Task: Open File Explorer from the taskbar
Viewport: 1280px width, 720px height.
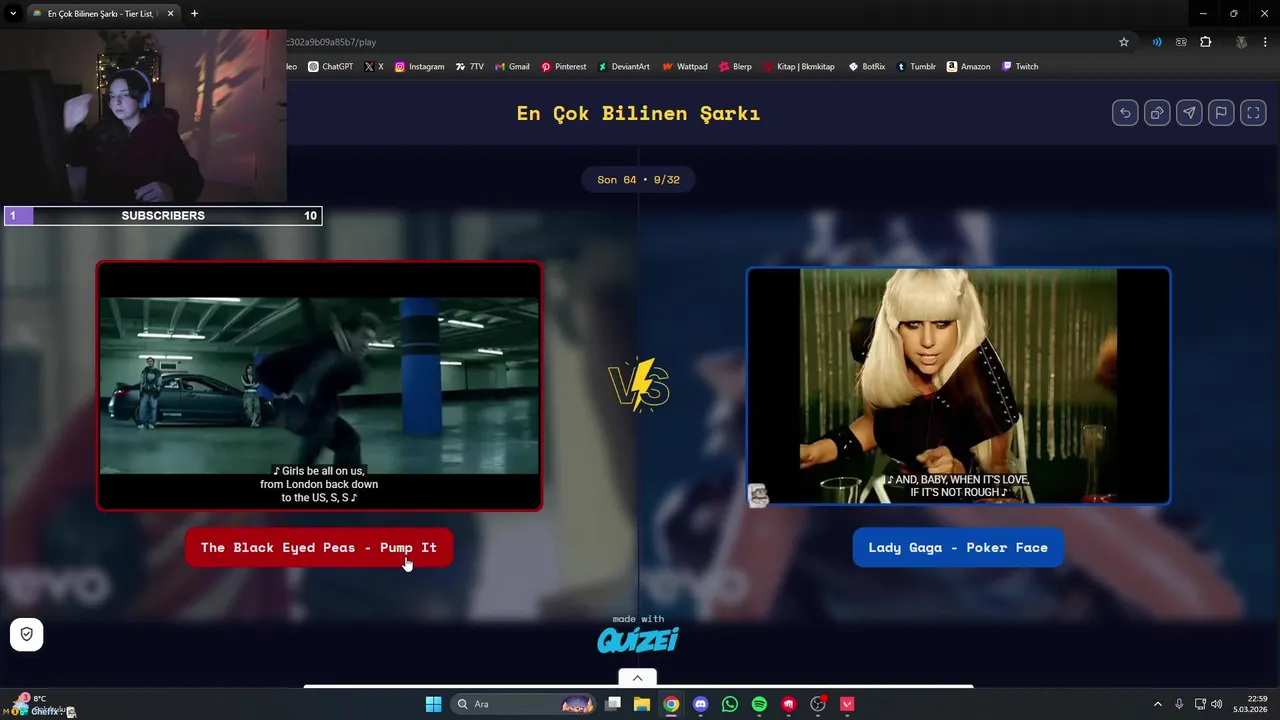Action: pyautogui.click(x=642, y=704)
